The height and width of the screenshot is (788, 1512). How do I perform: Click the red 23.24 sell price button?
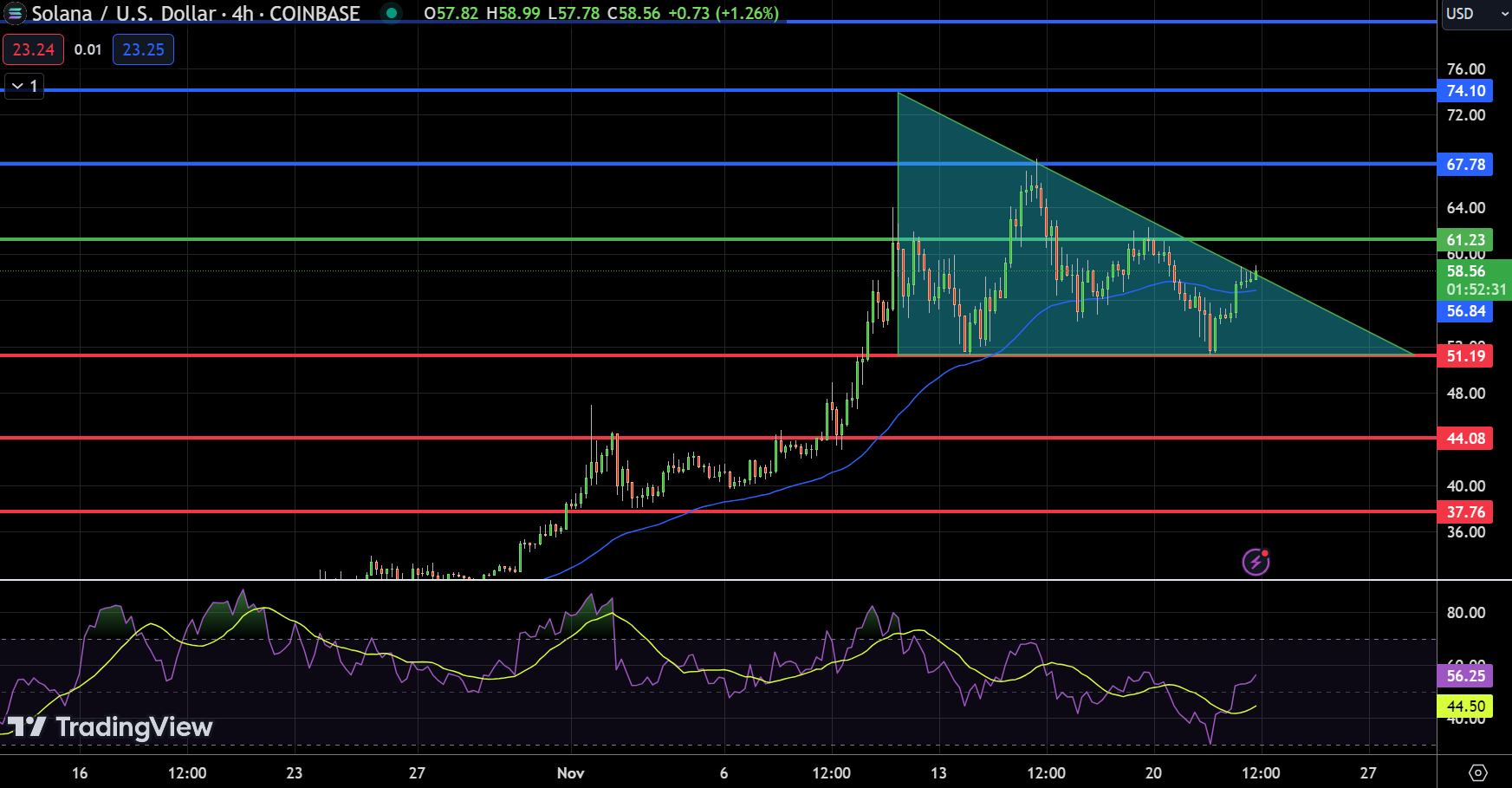coord(33,49)
